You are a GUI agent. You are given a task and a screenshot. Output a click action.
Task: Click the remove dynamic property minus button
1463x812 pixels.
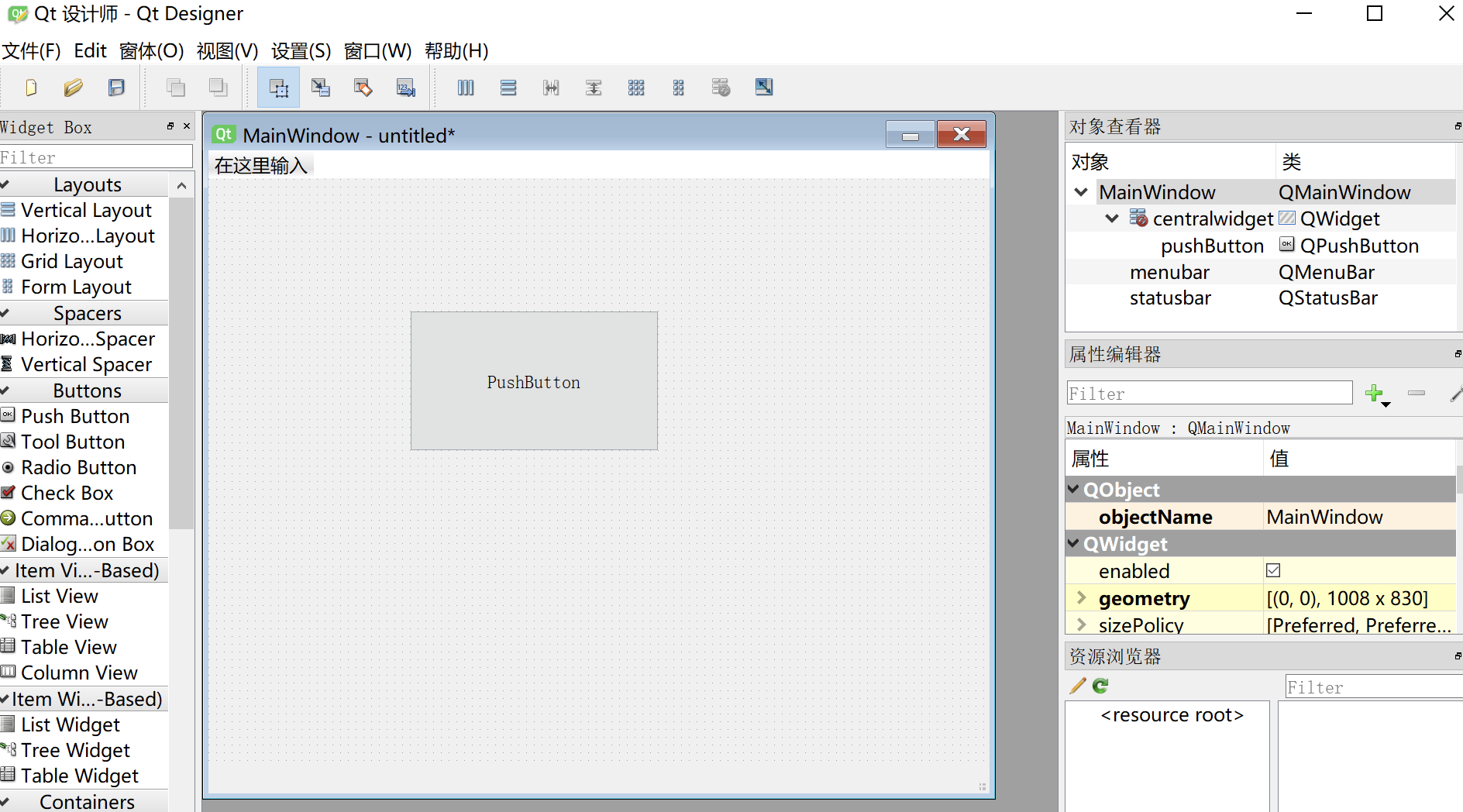(x=1417, y=394)
